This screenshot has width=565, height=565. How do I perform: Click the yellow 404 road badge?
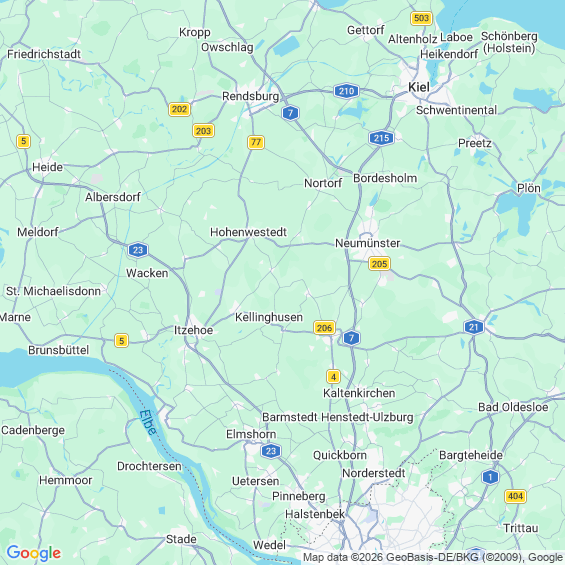(515, 497)
